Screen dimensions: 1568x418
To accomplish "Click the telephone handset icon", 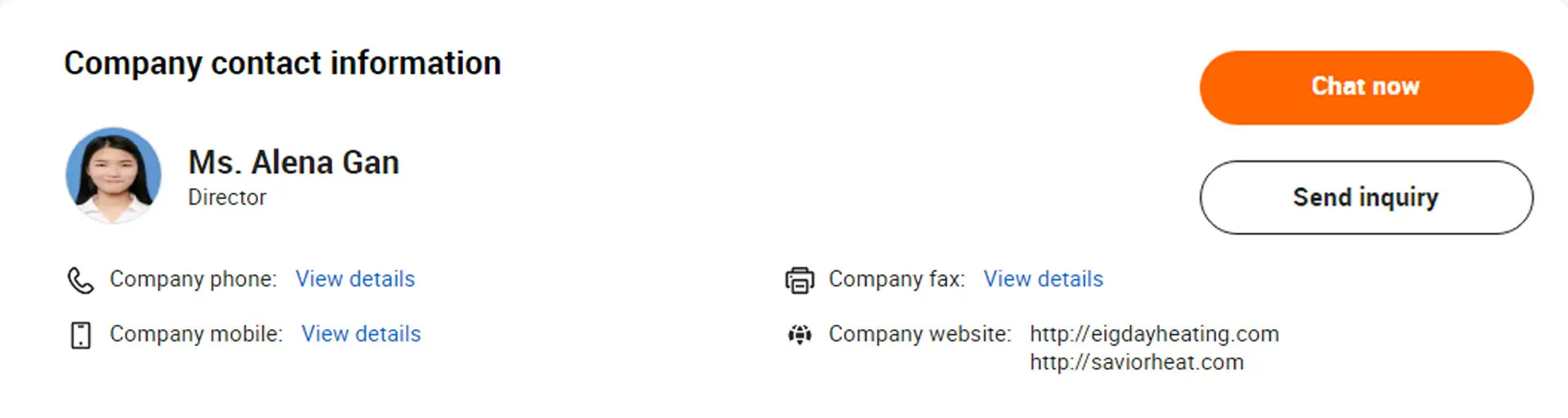I will pos(80,280).
